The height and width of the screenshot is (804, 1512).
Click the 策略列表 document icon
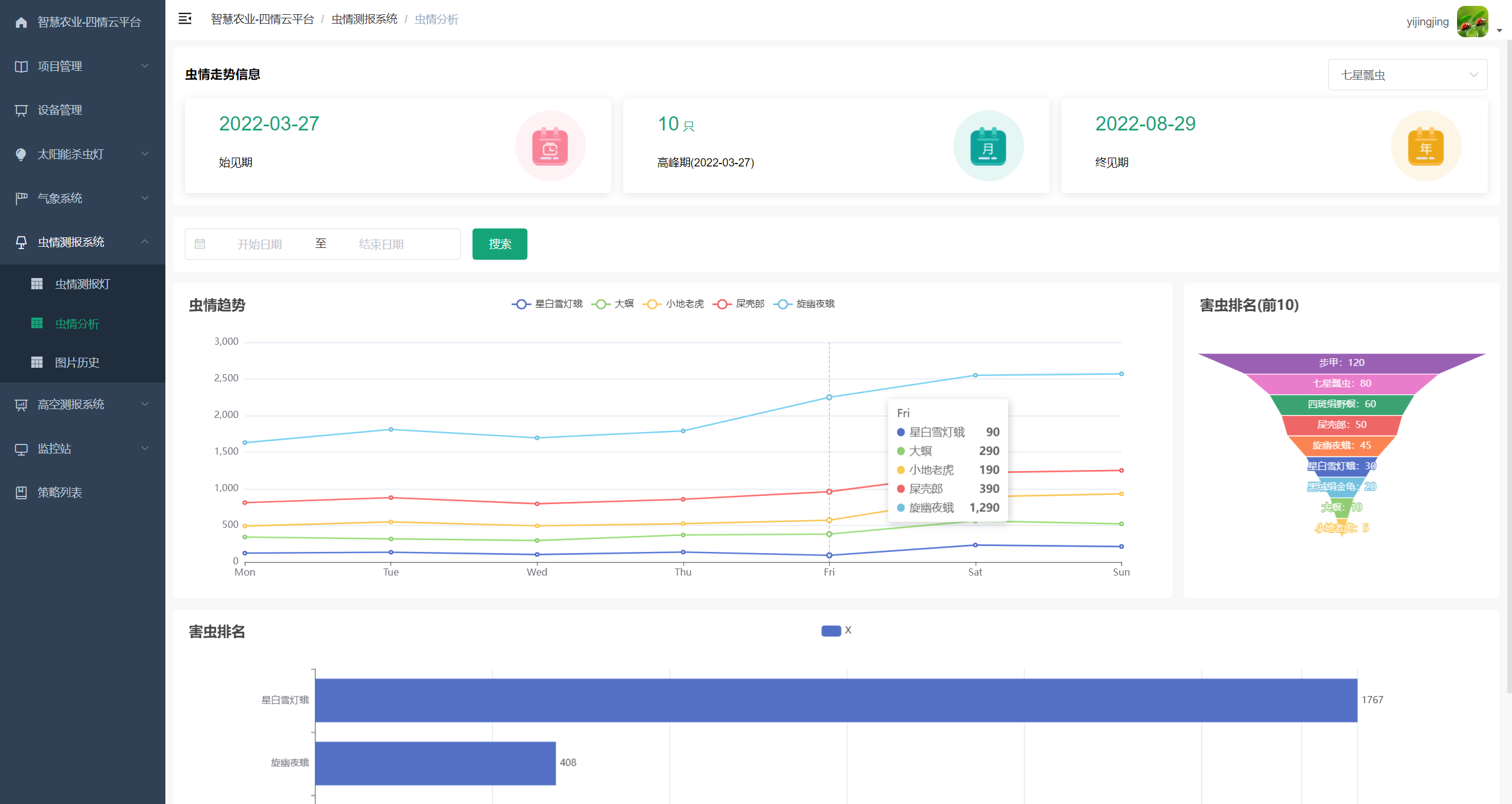21,493
